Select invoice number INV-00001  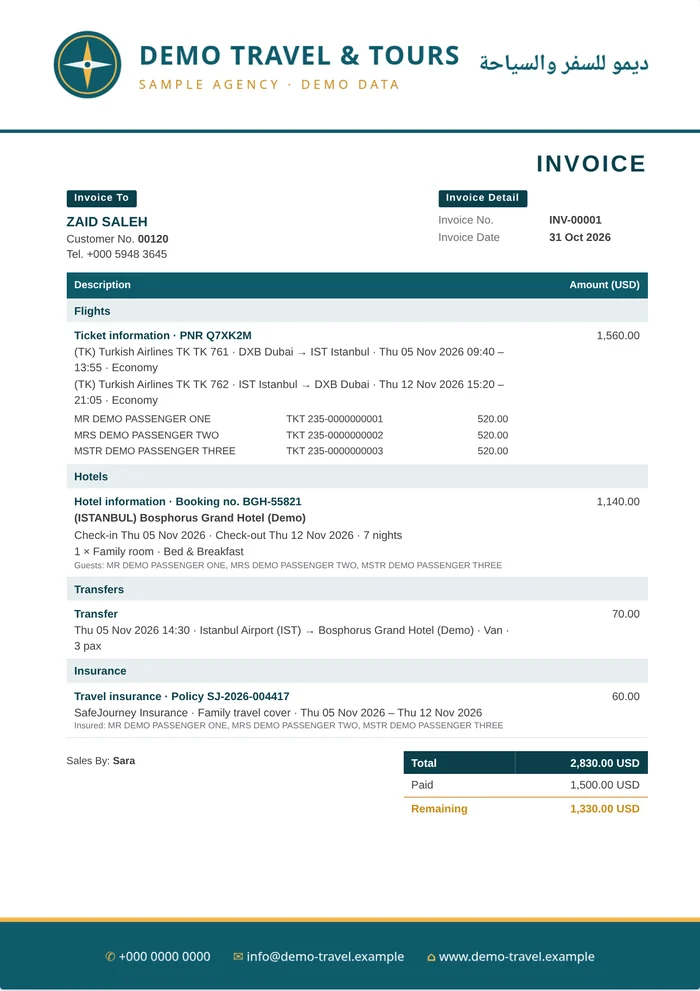click(575, 220)
